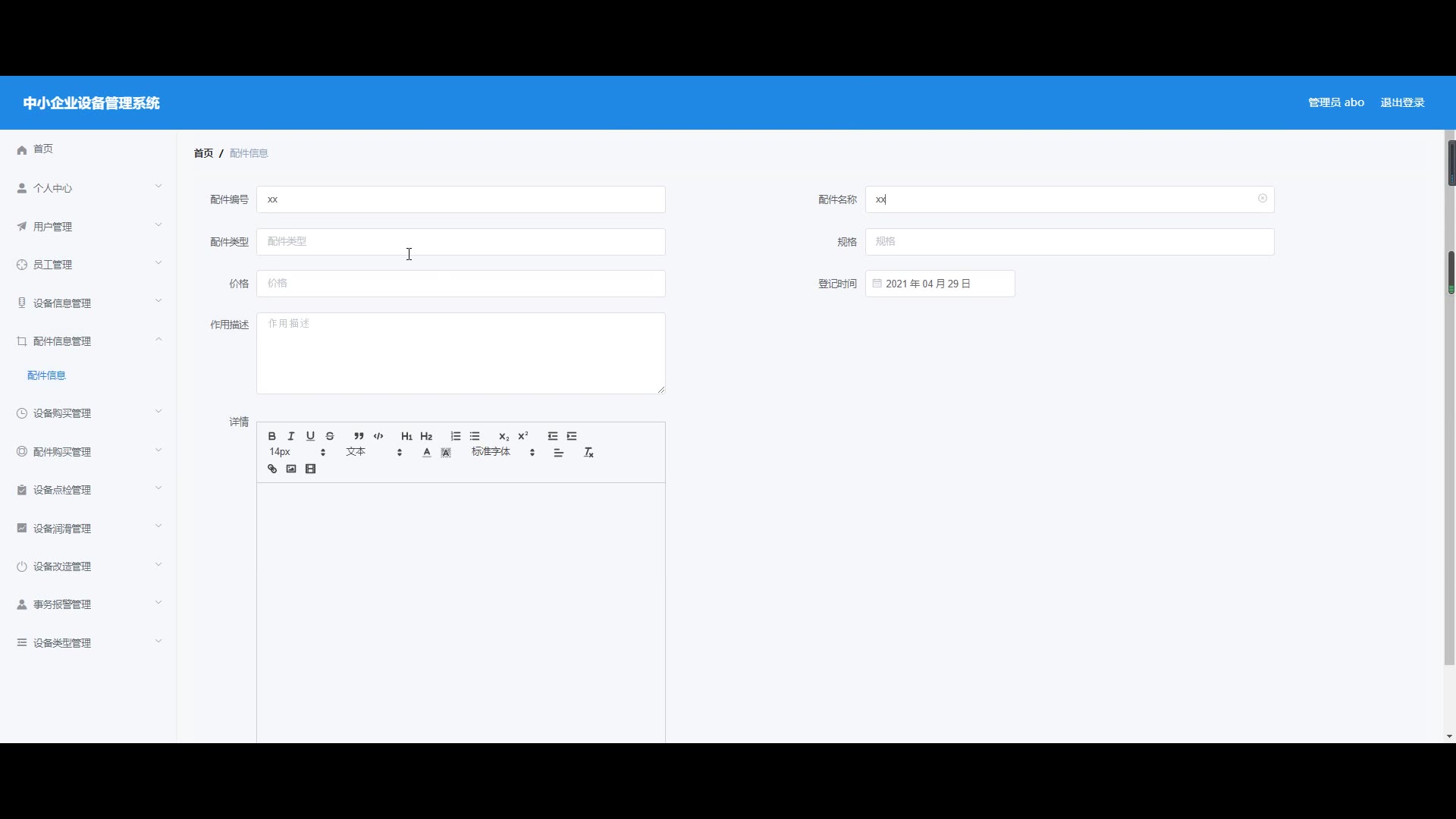This screenshot has width=1456, height=819.
Task: Click into the 配件类型 input field
Action: (x=460, y=242)
